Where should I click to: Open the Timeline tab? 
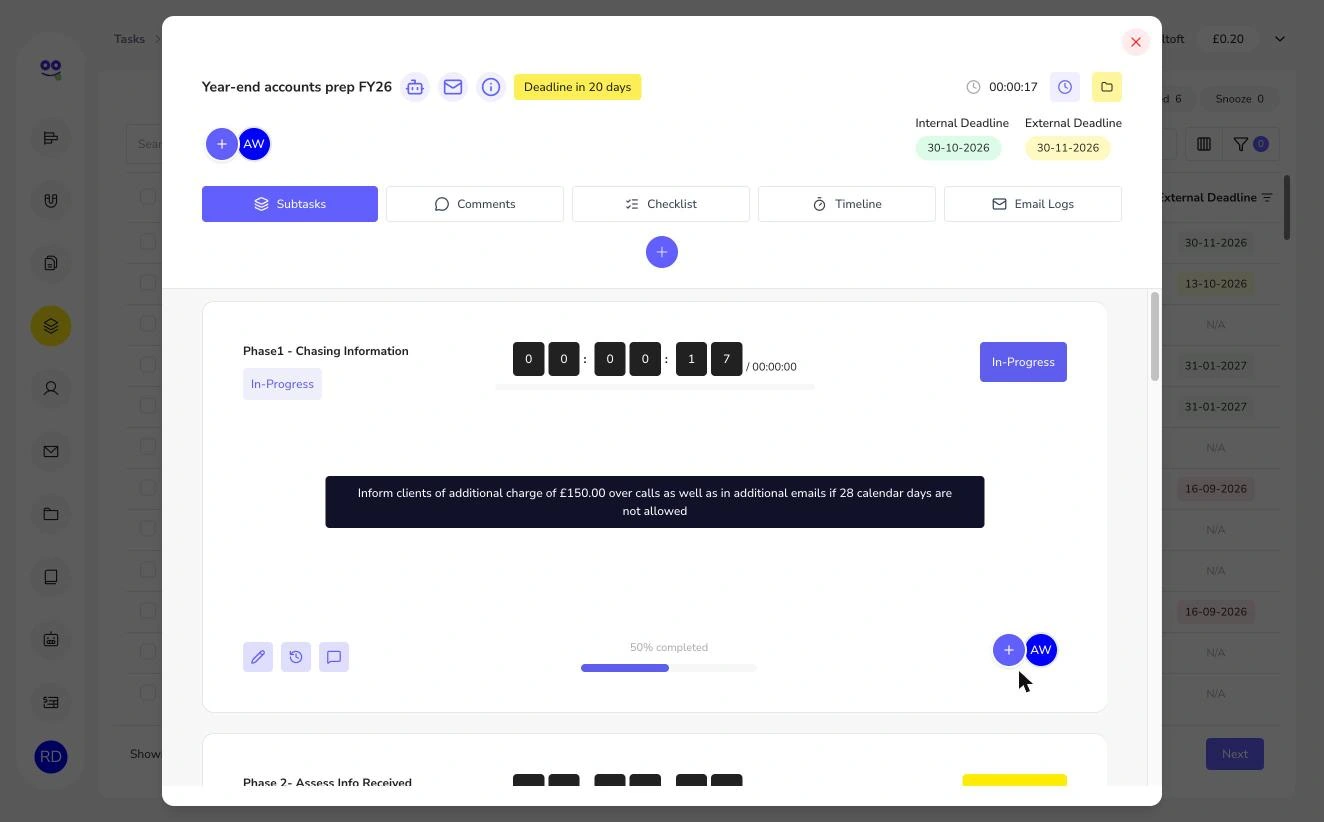point(847,204)
